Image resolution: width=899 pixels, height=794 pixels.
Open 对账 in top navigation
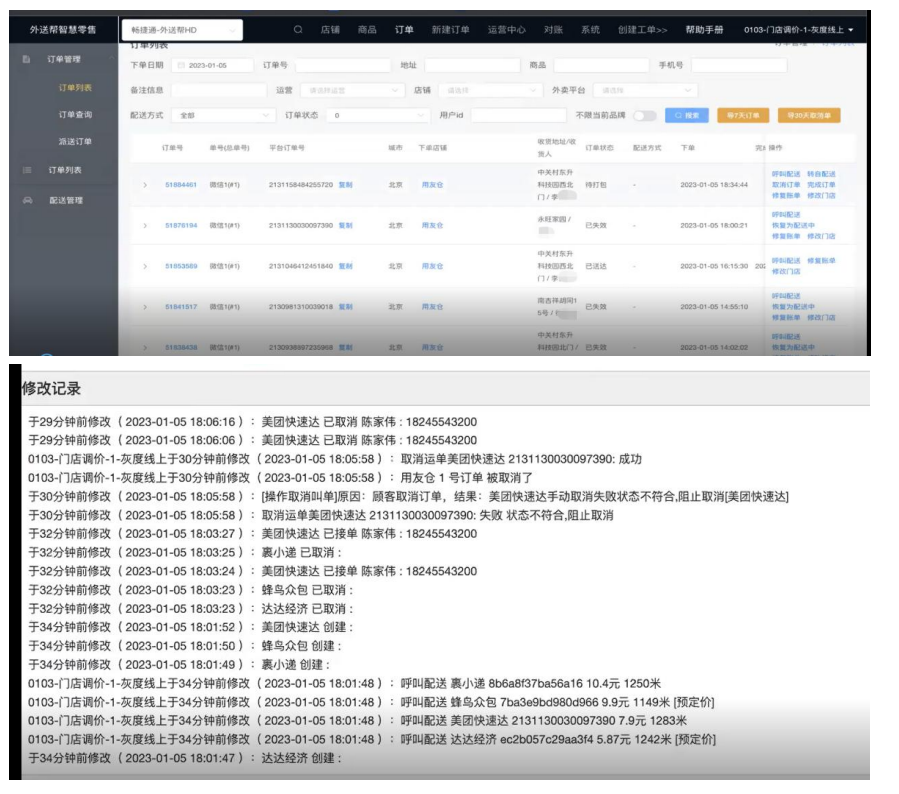tap(553, 30)
